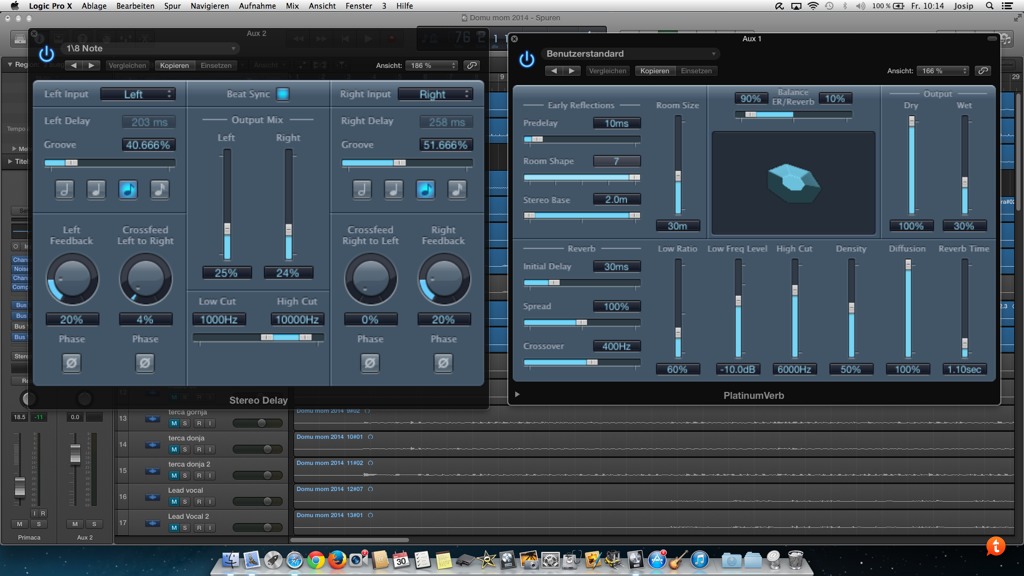Expand the PlatinumVerb bottom disclosure triangle
The height and width of the screenshot is (576, 1024).
[517, 394]
